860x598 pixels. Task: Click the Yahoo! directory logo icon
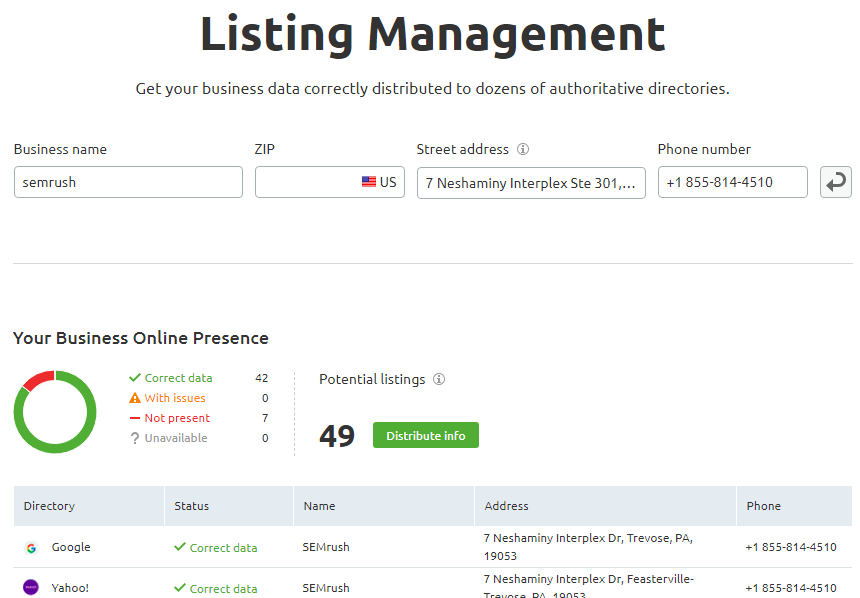click(31, 588)
